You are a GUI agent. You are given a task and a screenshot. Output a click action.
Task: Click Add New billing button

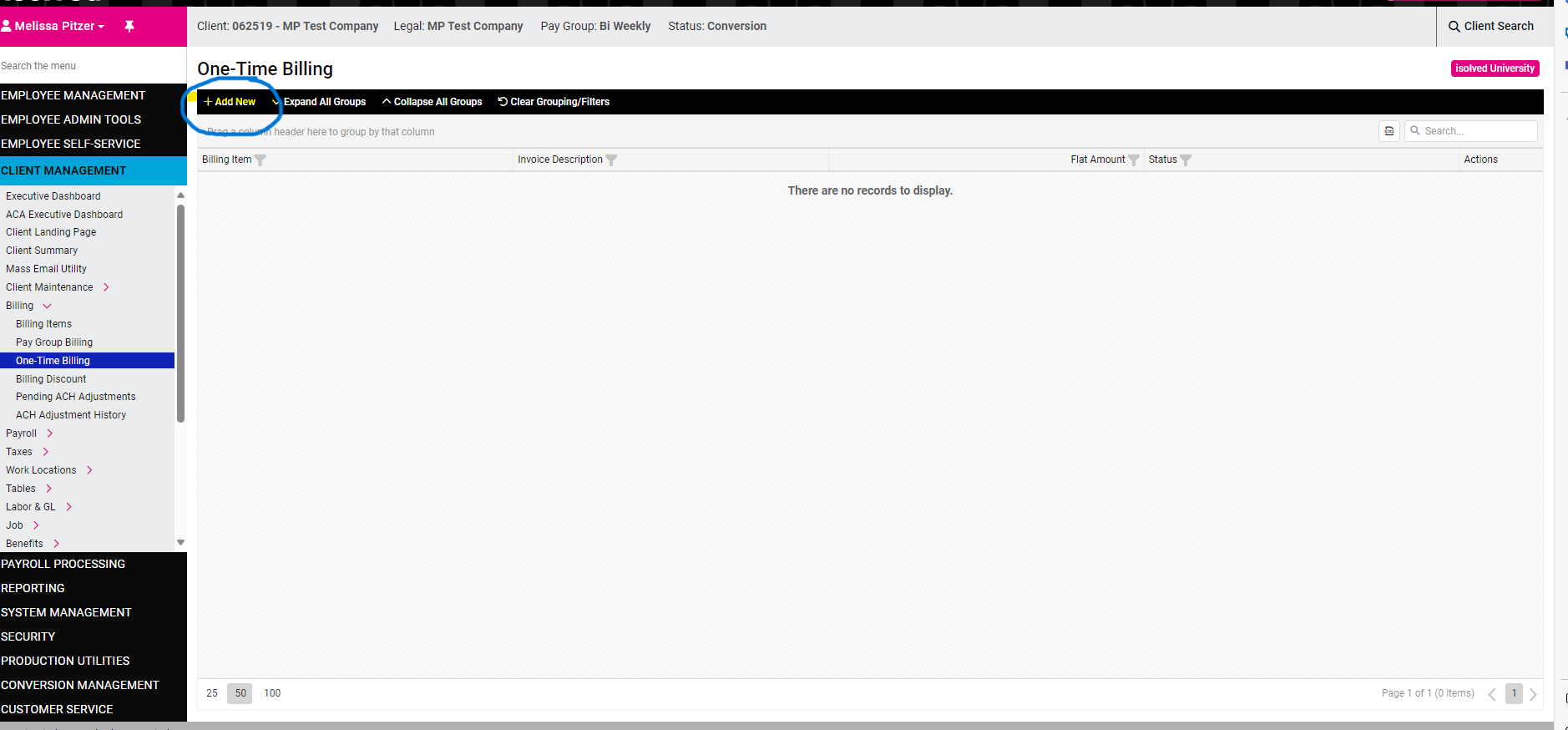pyautogui.click(x=230, y=102)
